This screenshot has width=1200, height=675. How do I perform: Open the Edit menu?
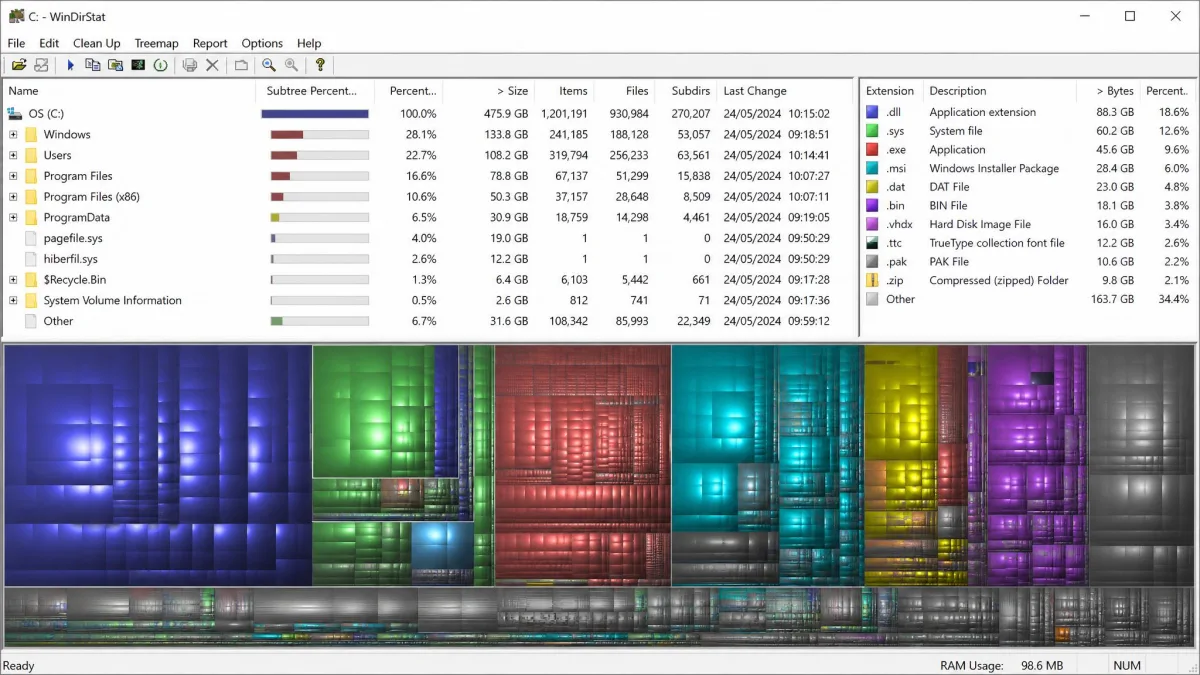(x=49, y=43)
